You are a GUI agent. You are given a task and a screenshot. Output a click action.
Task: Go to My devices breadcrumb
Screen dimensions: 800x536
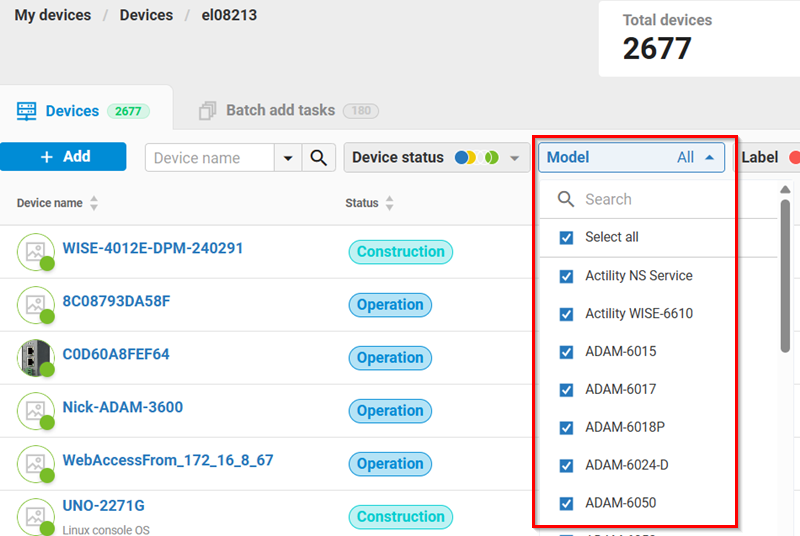pyautogui.click(x=52, y=16)
